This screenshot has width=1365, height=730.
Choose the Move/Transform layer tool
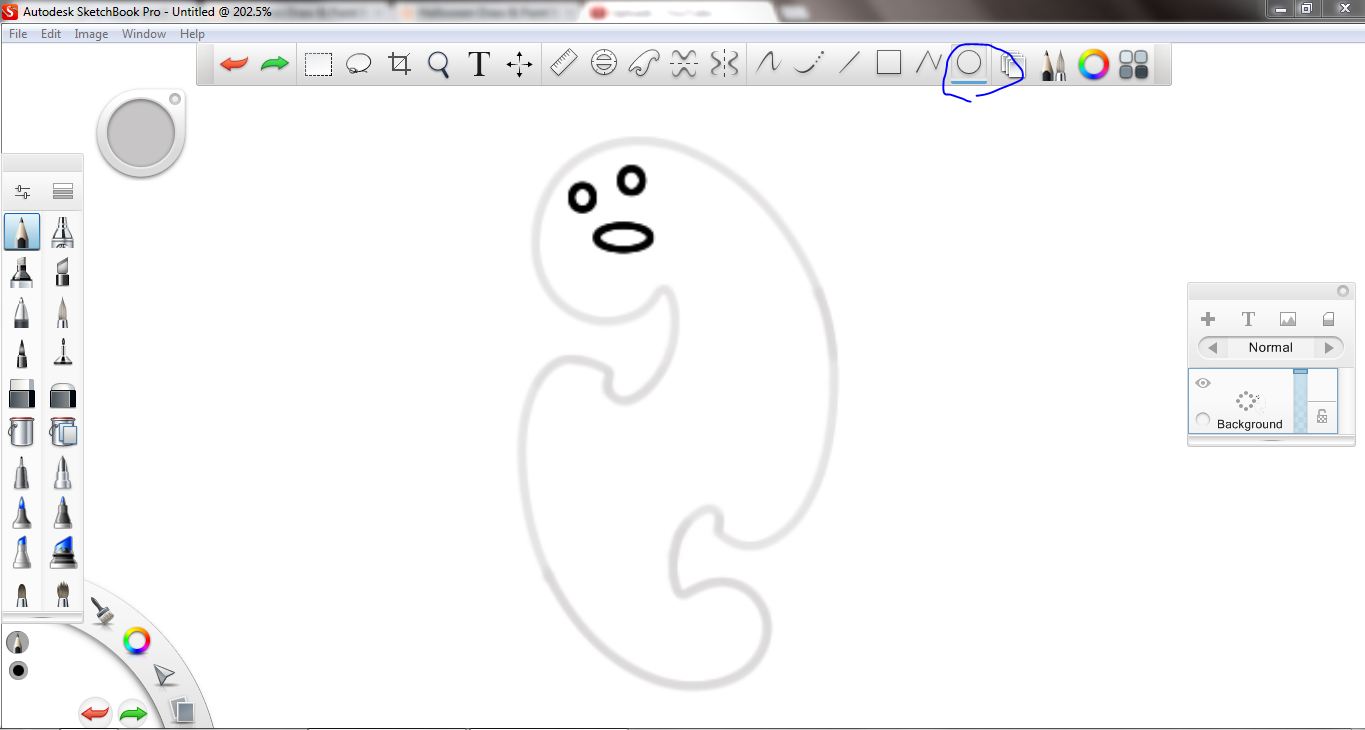click(519, 65)
